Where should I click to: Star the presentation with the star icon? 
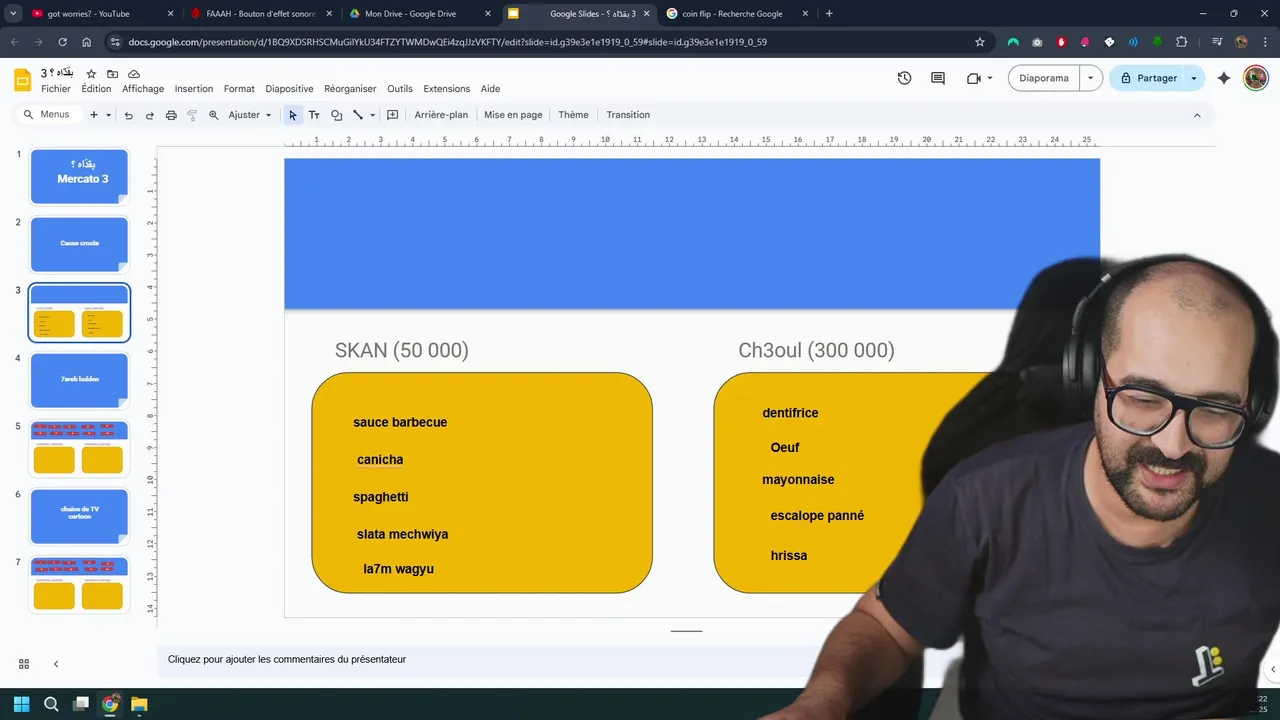coord(91,74)
